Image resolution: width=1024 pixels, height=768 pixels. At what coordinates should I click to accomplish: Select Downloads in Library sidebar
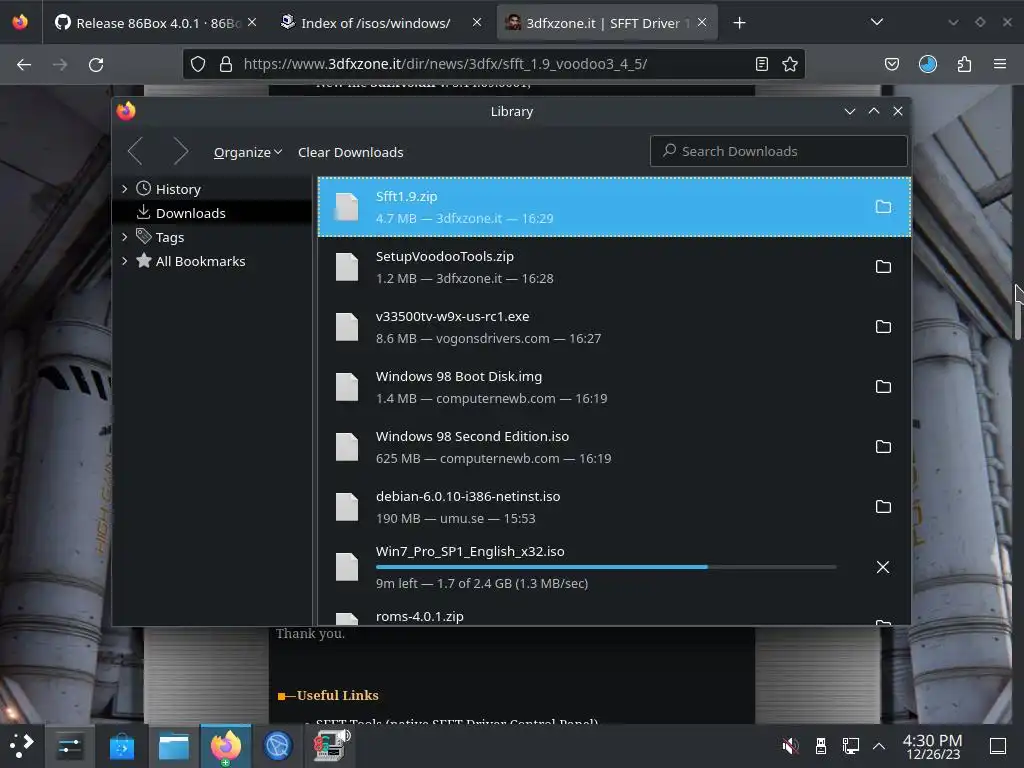point(212,213)
